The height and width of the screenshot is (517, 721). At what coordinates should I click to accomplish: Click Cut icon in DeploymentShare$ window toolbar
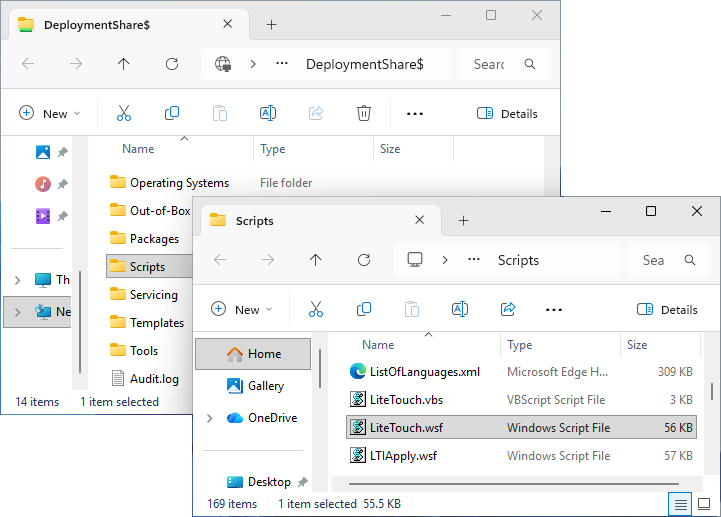pyautogui.click(x=124, y=113)
